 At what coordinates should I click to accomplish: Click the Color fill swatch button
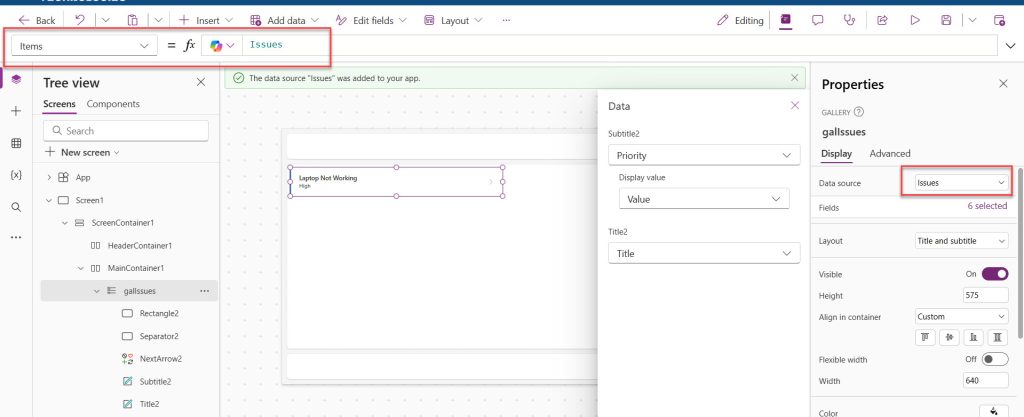tap(993, 412)
